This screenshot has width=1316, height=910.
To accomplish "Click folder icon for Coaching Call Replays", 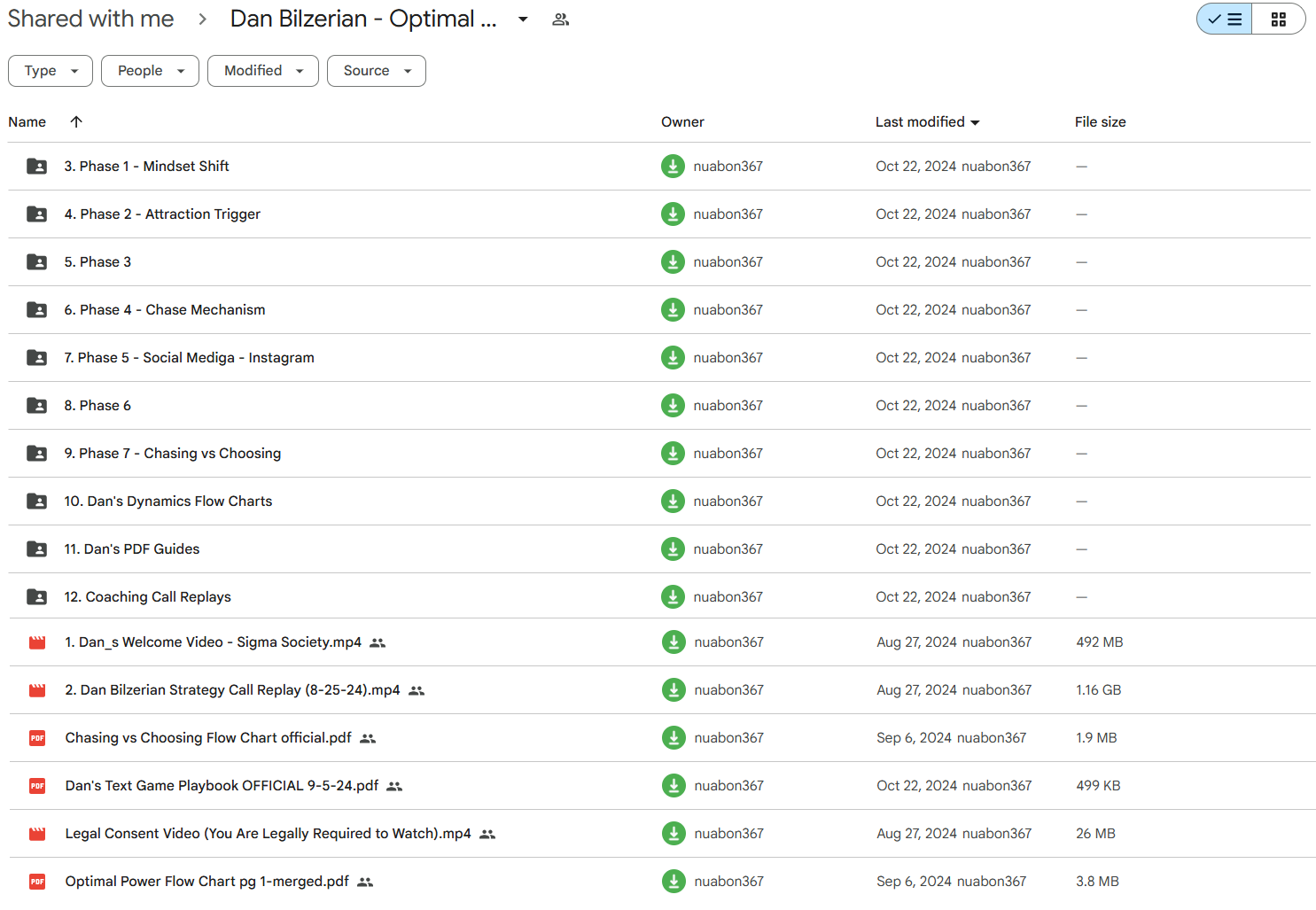I will tap(37, 596).
